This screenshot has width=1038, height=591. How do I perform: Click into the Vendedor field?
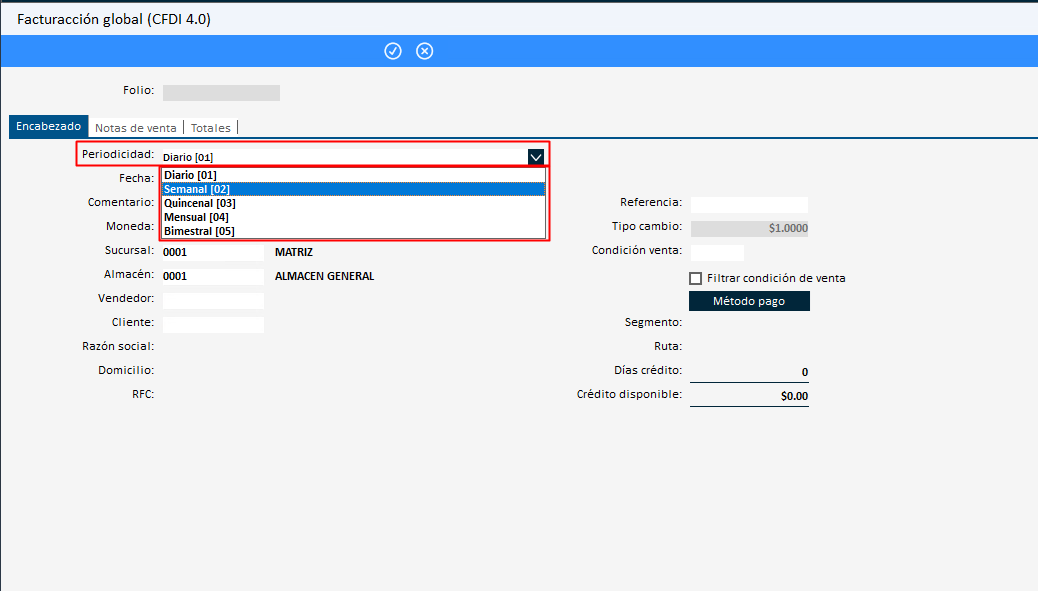point(213,300)
